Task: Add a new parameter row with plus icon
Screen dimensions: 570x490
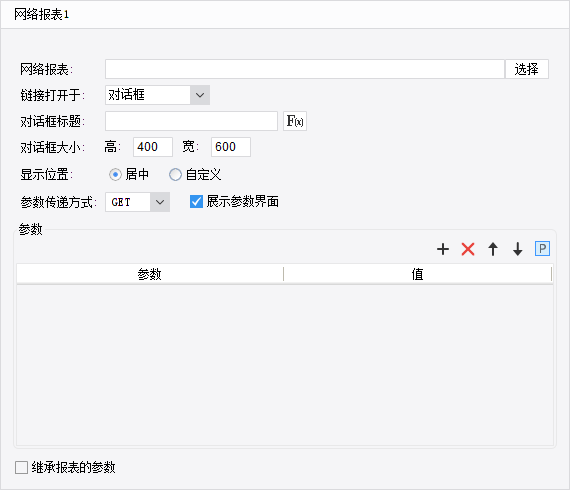Action: 443,249
